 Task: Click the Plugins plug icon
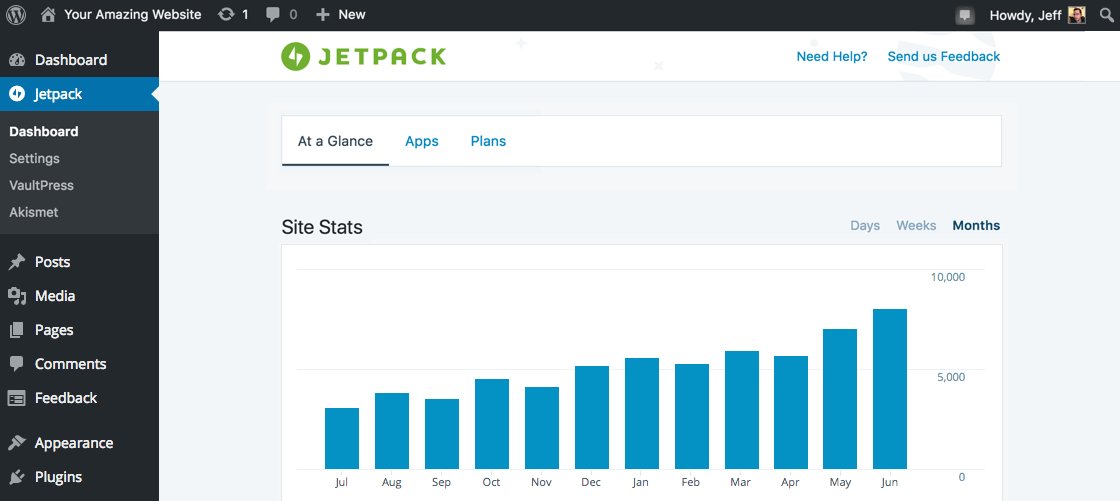click(x=16, y=477)
